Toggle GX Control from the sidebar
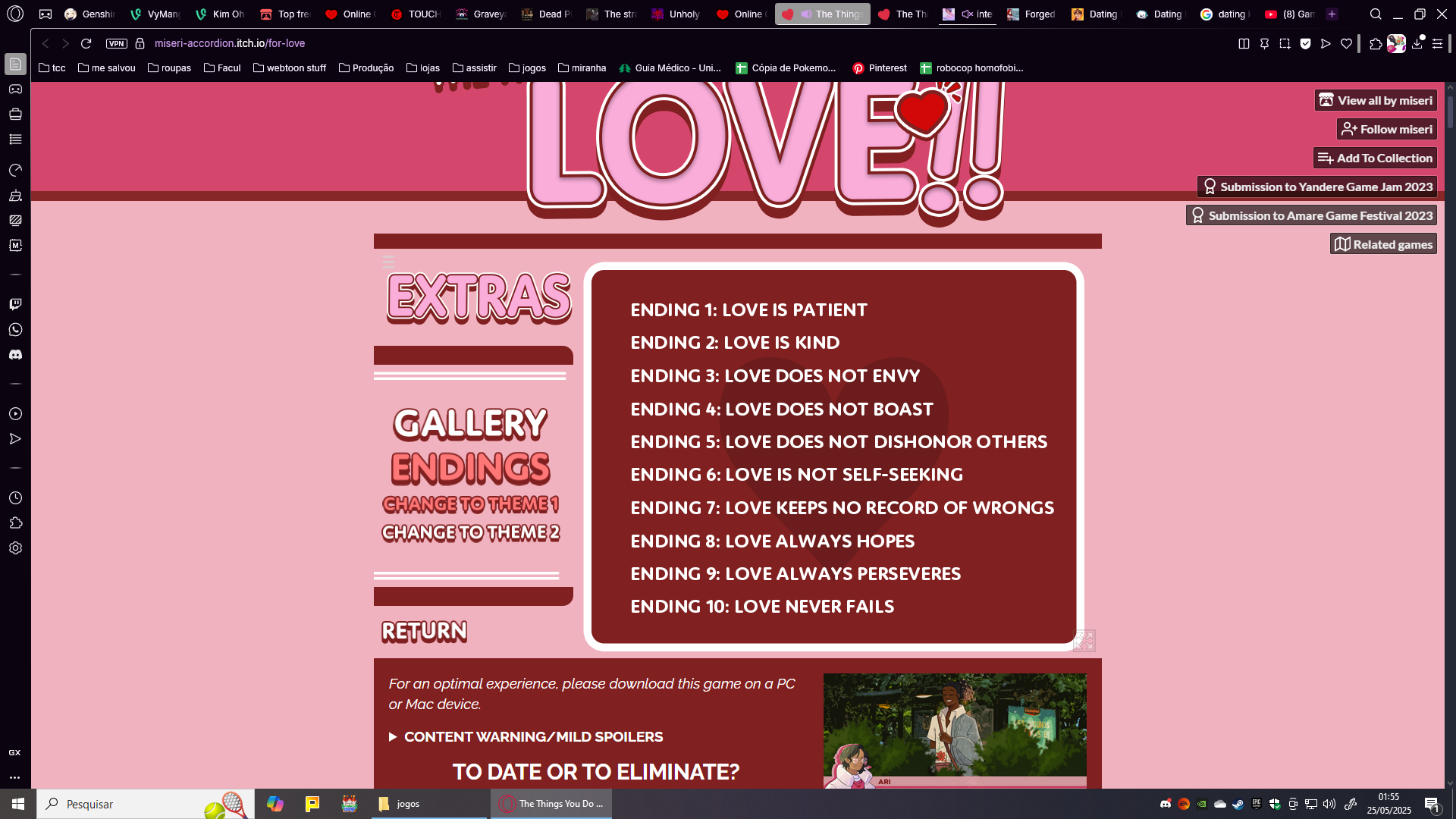The height and width of the screenshot is (819, 1456). (x=15, y=170)
